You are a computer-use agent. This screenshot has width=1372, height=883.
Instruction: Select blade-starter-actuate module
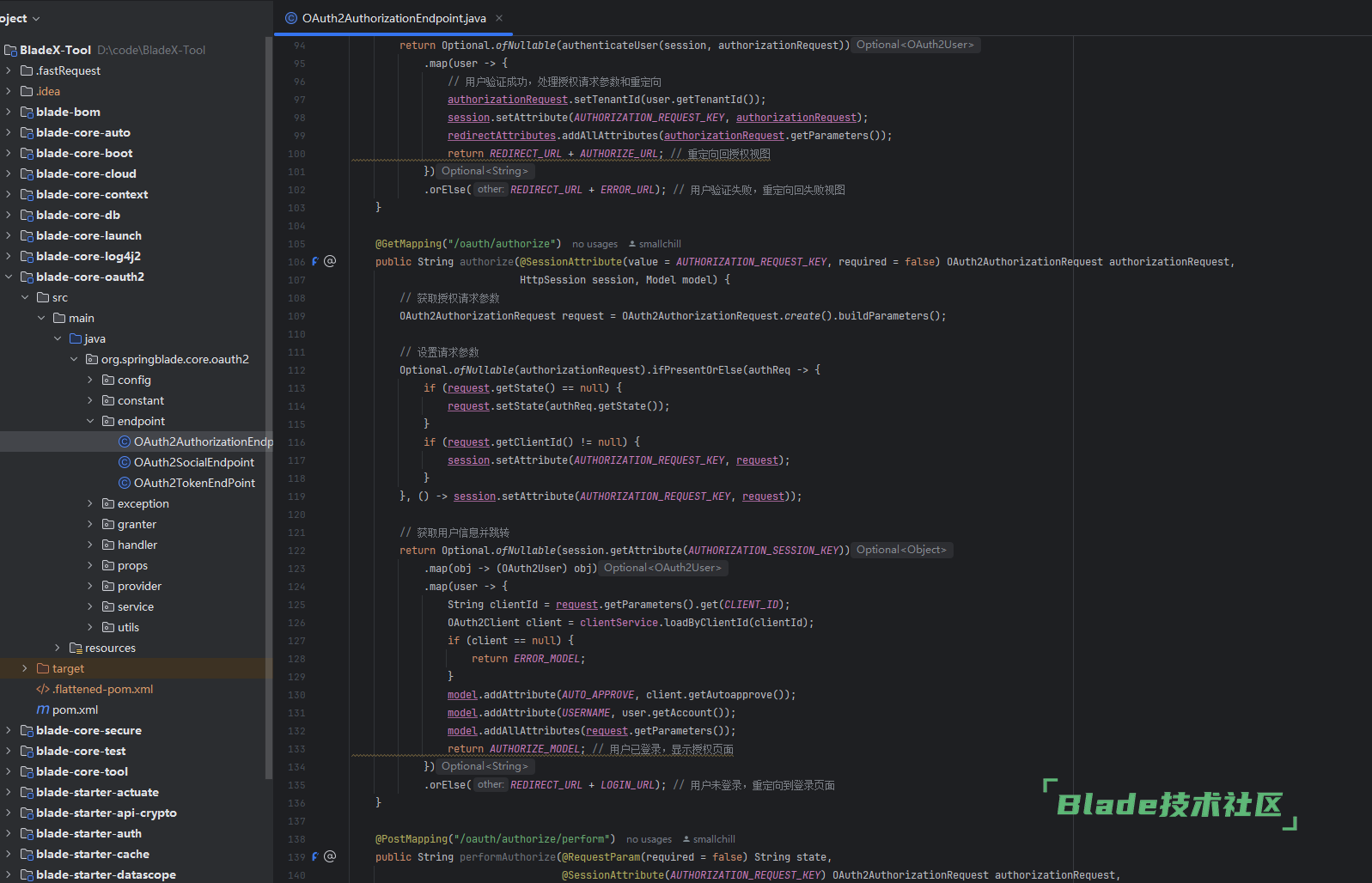tap(97, 792)
